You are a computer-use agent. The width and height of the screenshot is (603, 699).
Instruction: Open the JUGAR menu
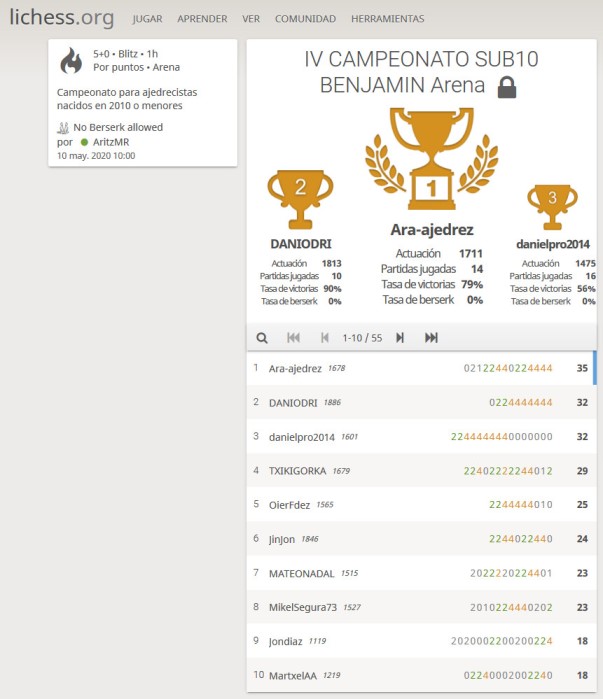point(147,19)
